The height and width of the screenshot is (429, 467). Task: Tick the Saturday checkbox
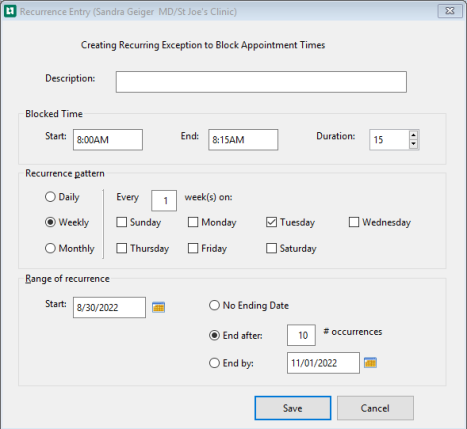pos(271,248)
